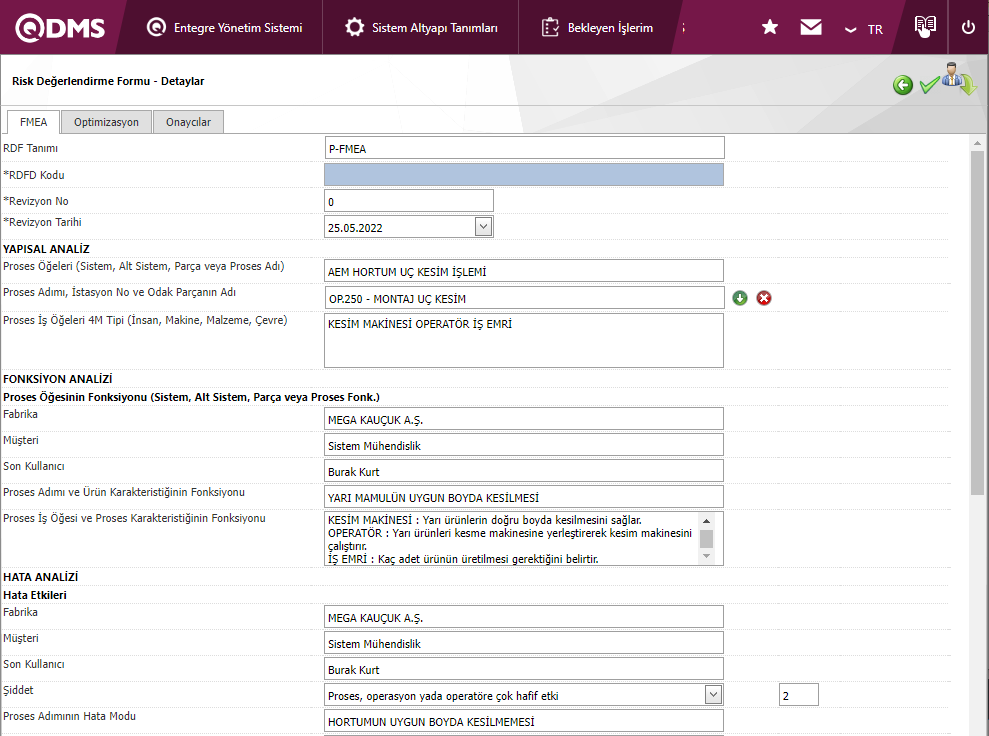This screenshot has height=736, width=989.
Task: Open Sistem Altyapı Tanımları menu
Action: tap(421, 28)
